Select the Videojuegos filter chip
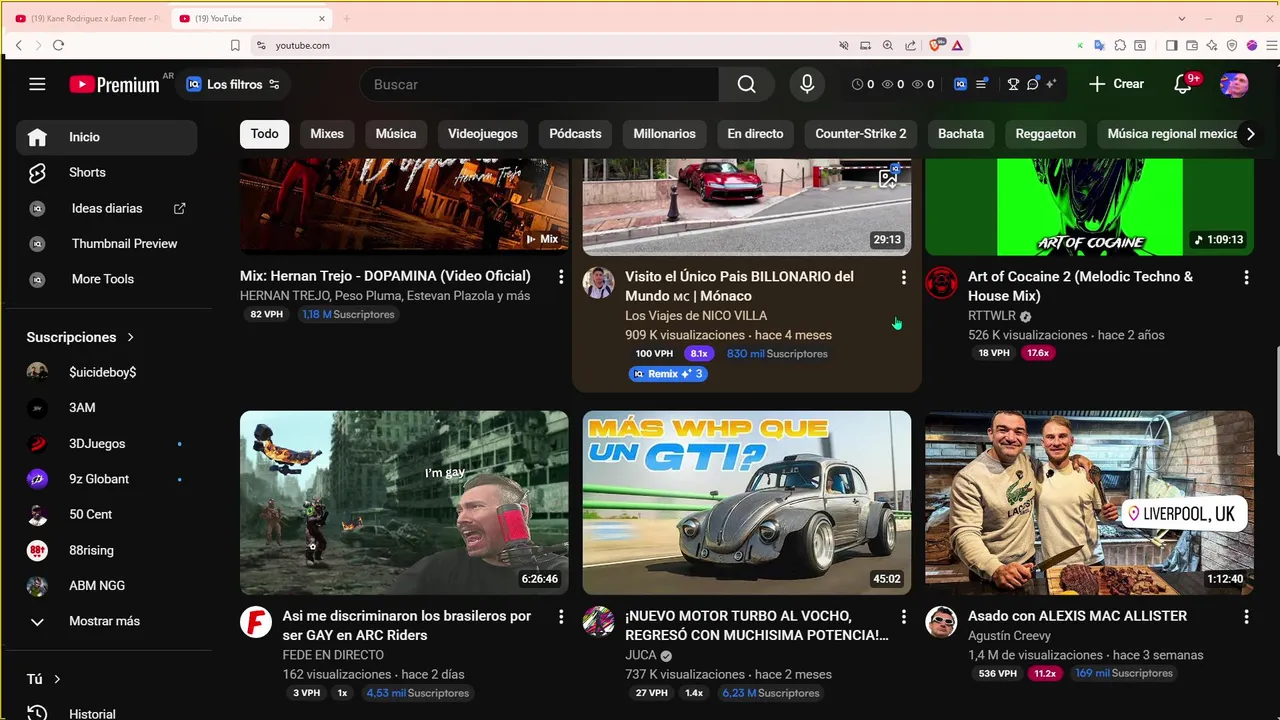This screenshot has width=1280, height=720. (483, 133)
